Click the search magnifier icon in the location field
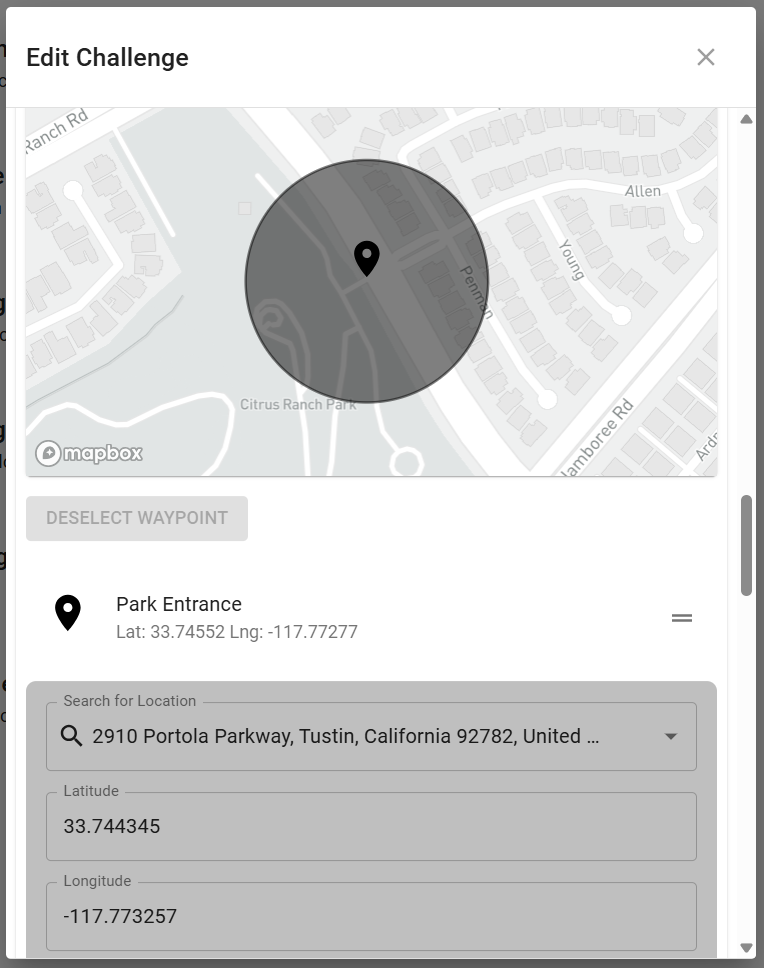The width and height of the screenshot is (764, 968). tap(72, 736)
